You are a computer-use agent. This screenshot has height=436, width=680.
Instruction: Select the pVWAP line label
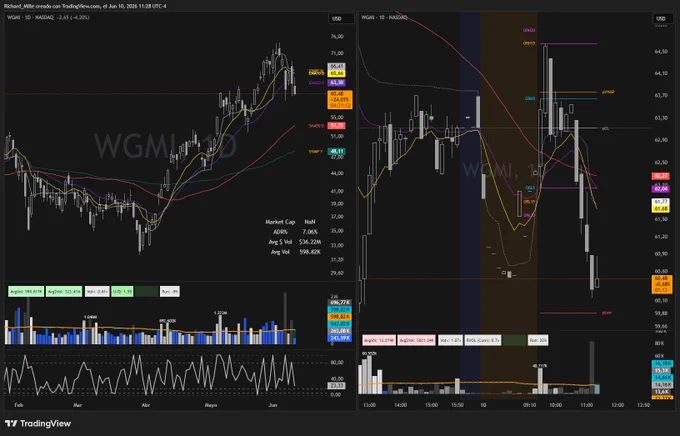click(x=608, y=92)
